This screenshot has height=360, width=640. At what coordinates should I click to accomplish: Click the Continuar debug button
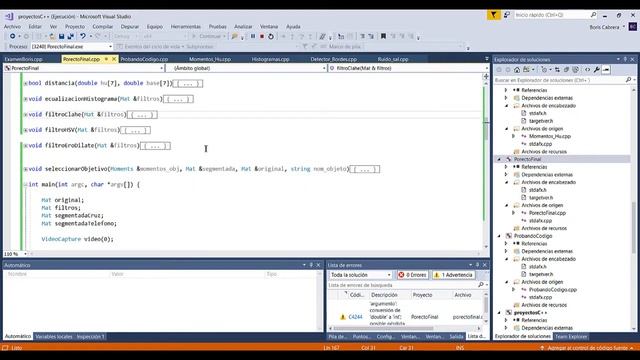(207, 36)
